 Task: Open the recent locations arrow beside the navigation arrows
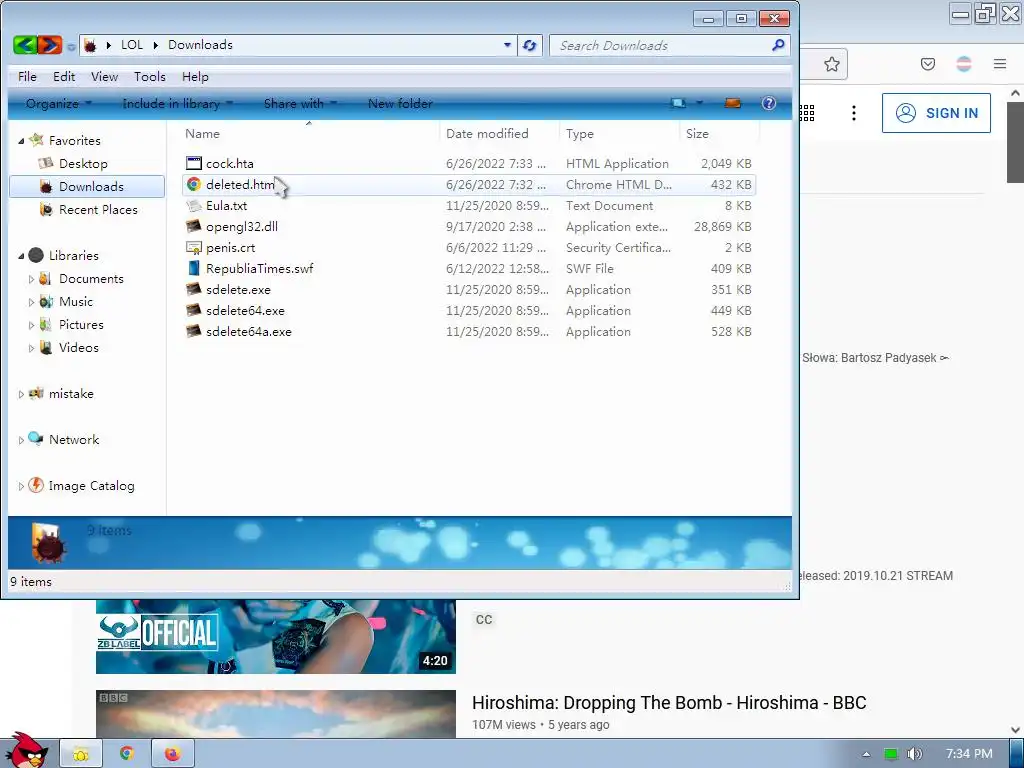pyautogui.click(x=71, y=46)
